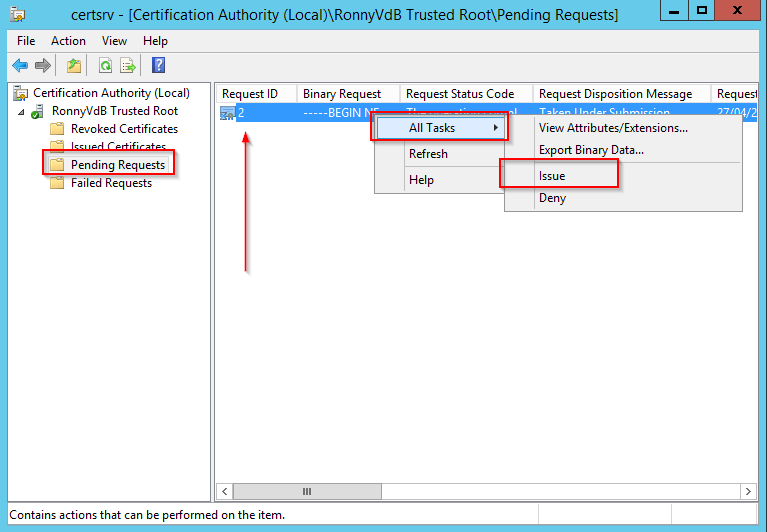Select the Failed Requests folder
Screen dimensions: 767x532
(x=111, y=183)
